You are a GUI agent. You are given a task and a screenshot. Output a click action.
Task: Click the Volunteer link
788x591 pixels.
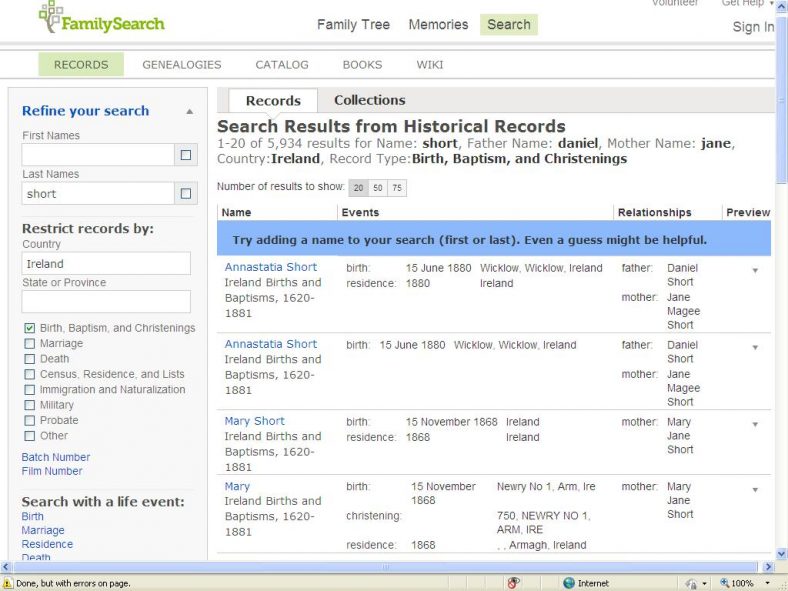point(675,3)
